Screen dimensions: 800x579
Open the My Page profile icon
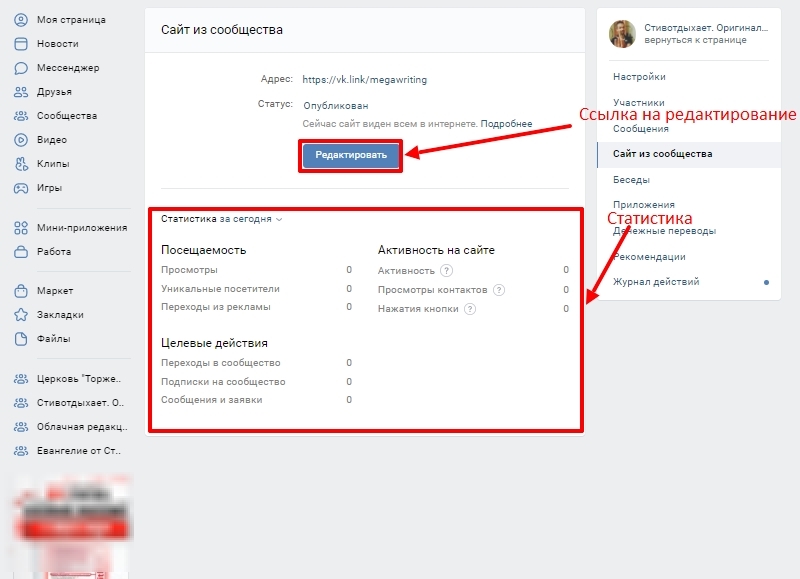coord(20,20)
